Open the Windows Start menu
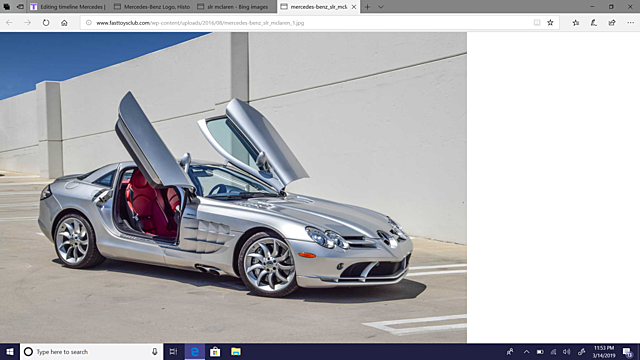Image resolution: width=640 pixels, height=360 pixels. [x=10, y=351]
